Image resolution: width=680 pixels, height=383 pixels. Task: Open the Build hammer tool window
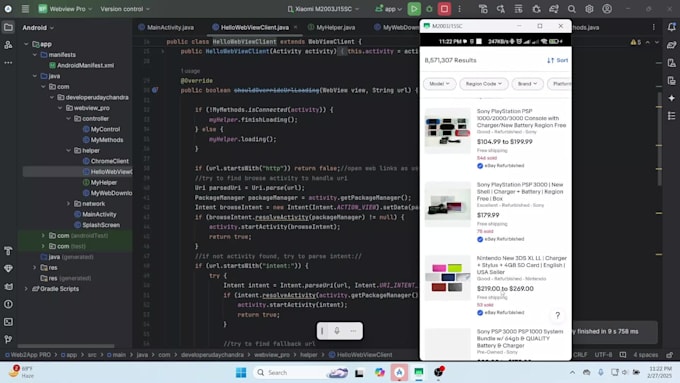pyautogui.click(x=8, y=251)
